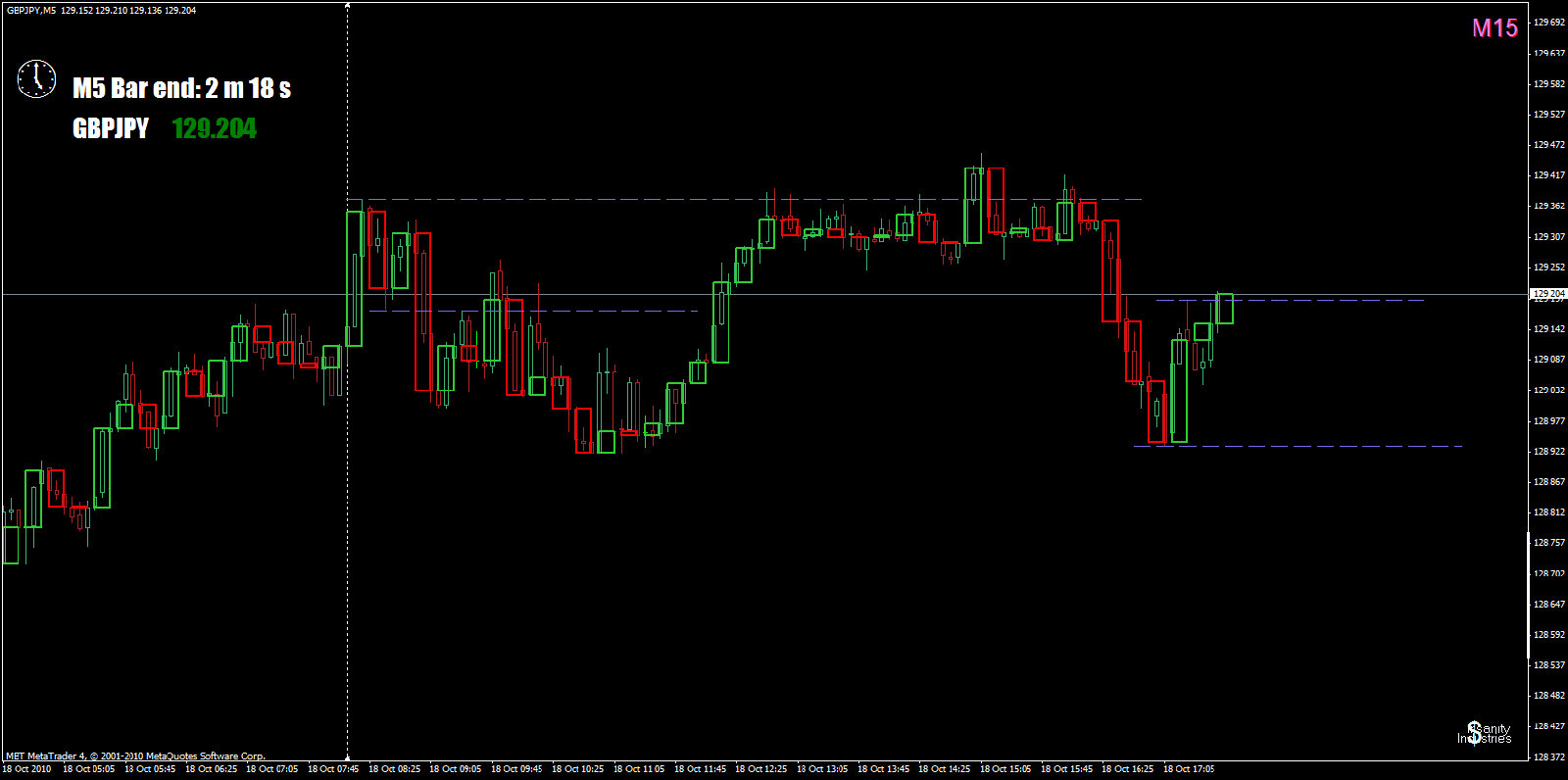Screen dimensions: 1568x780
Task: Click the 129.527 price axis label
Action: pyautogui.click(x=1549, y=114)
